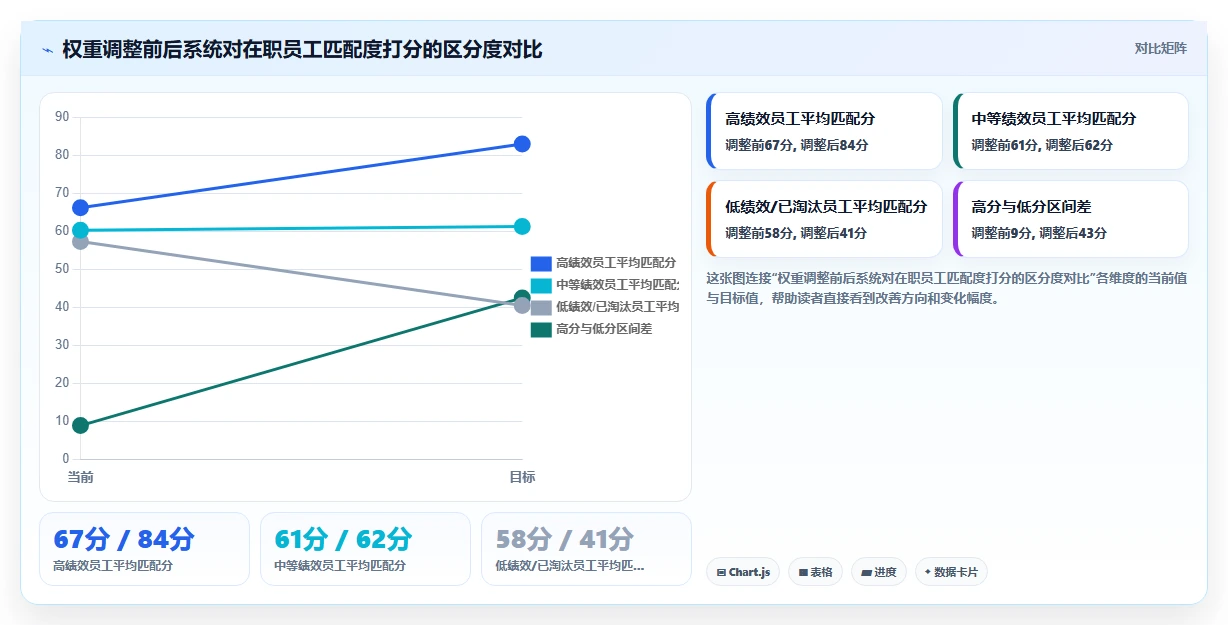Click the gray data point at 当前
The height and width of the screenshot is (625, 1228).
(x=81, y=241)
